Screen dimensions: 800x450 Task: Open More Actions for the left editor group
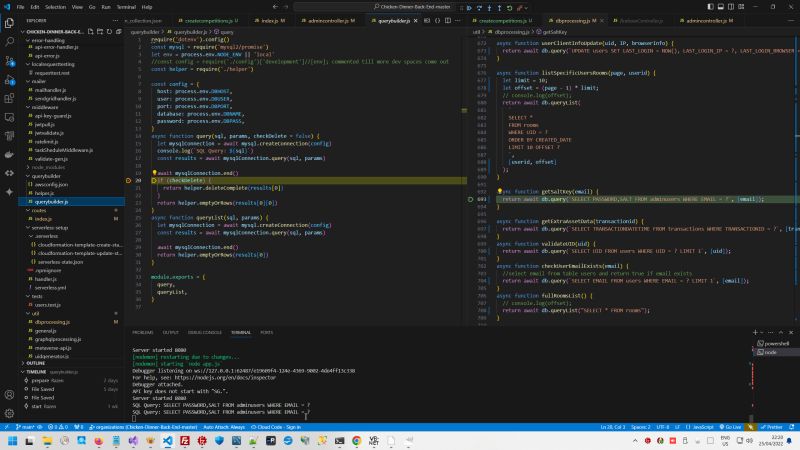(458, 21)
